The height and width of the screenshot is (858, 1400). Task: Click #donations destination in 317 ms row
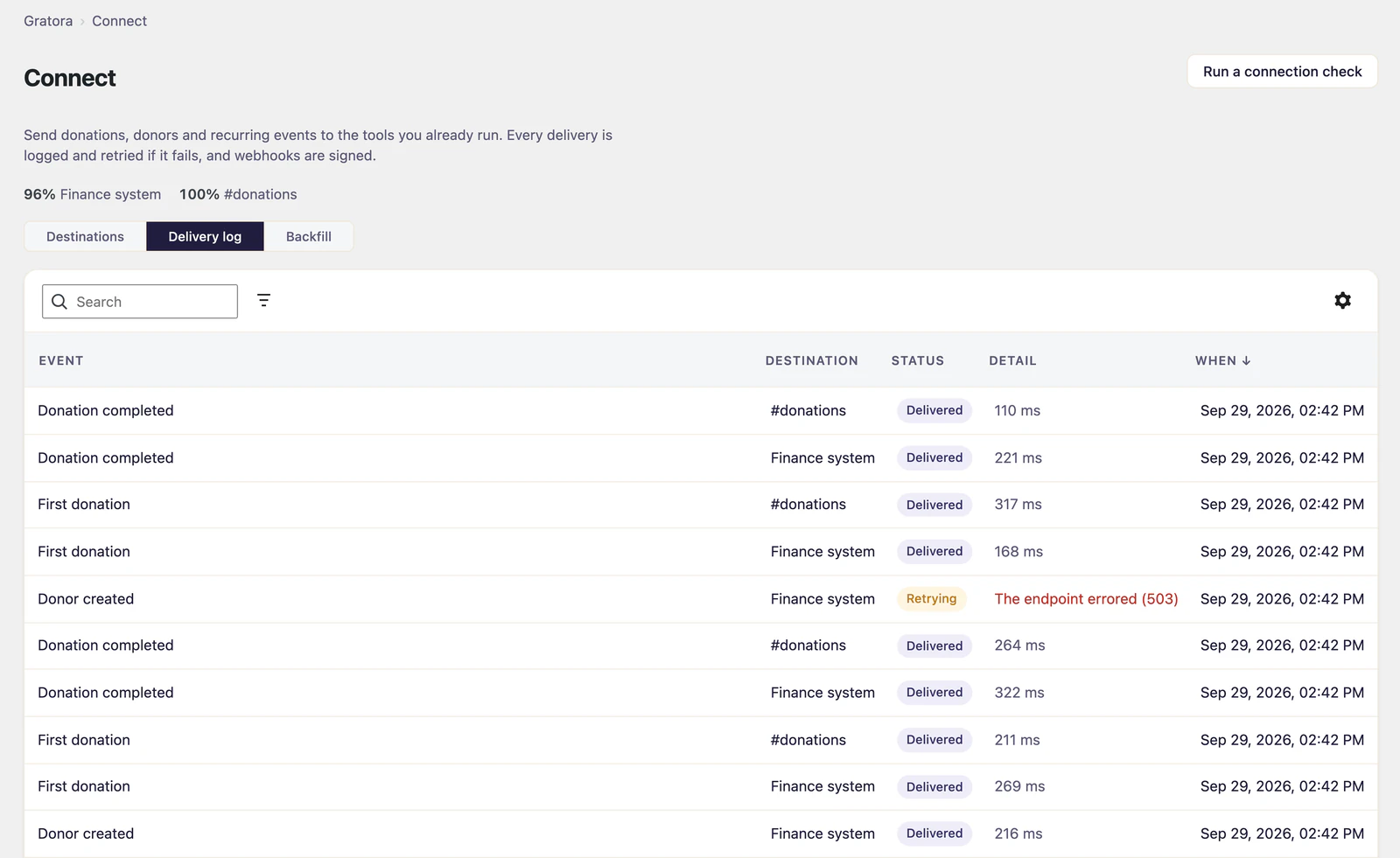click(x=808, y=505)
